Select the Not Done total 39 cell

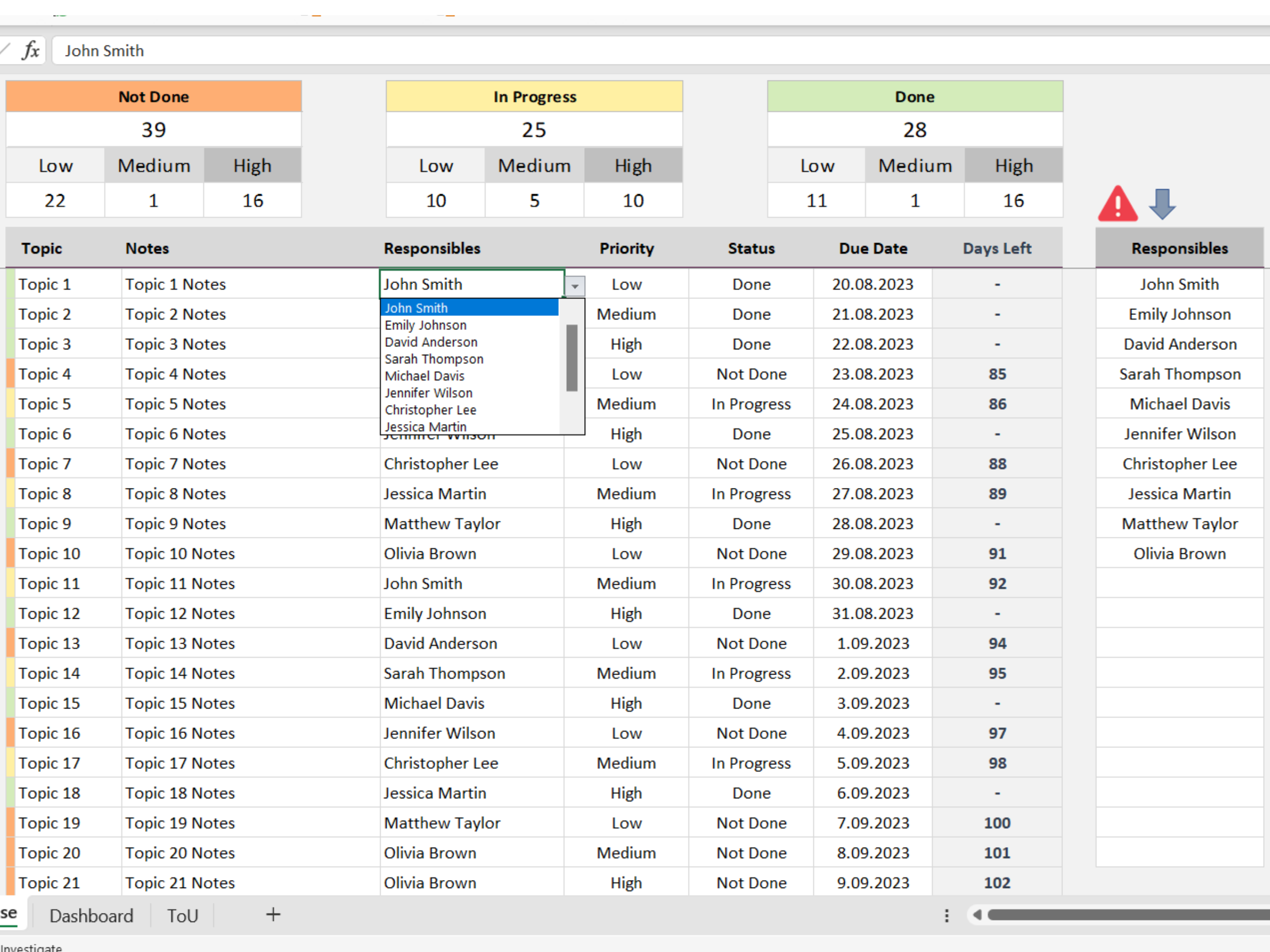click(x=153, y=130)
